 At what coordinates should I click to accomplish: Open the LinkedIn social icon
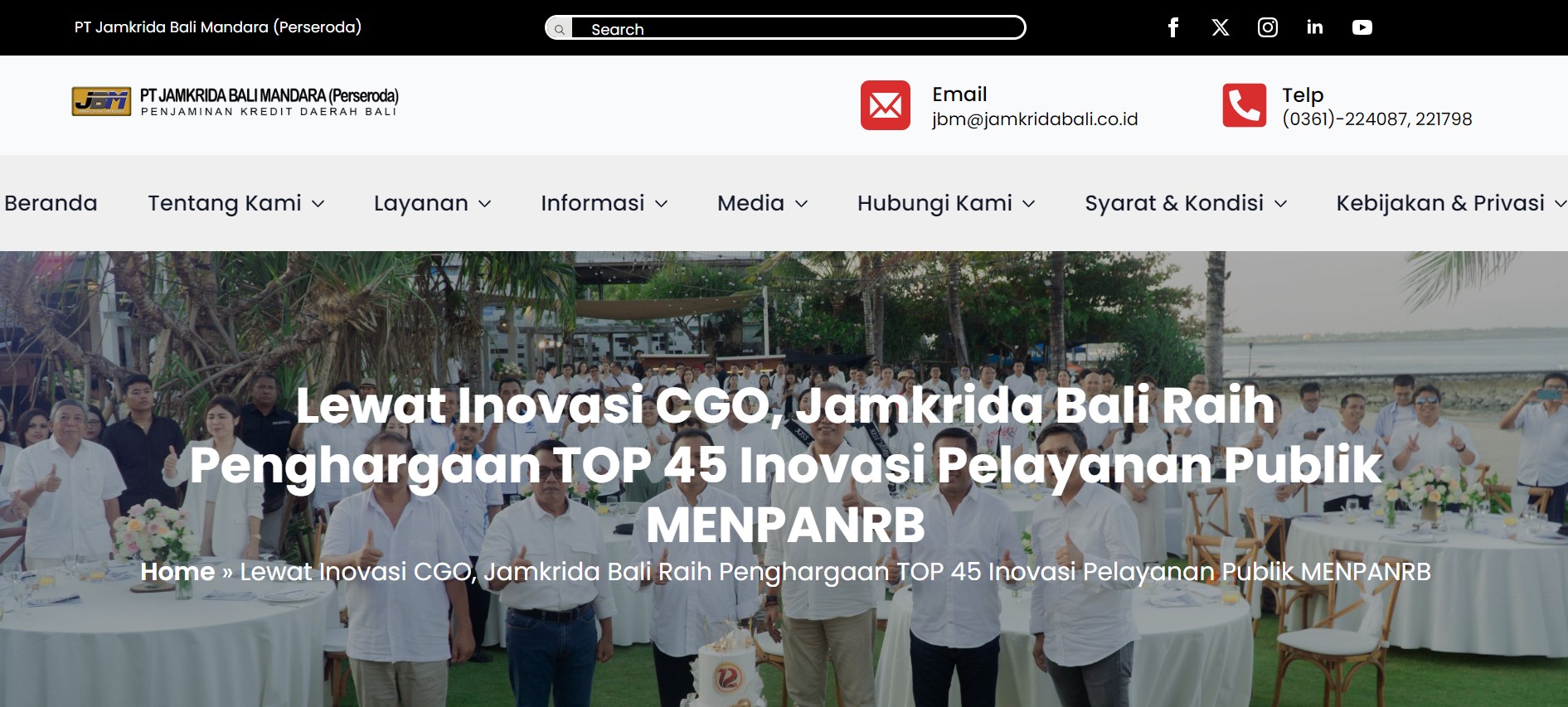pos(1315,27)
